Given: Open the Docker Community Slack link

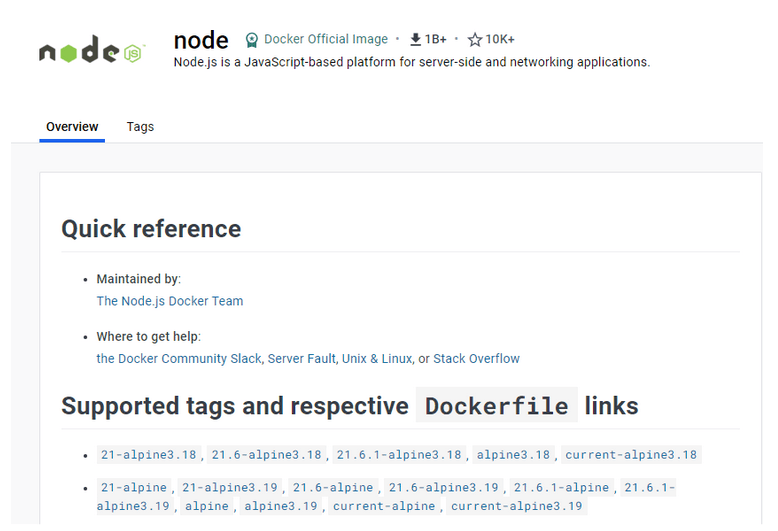Looking at the screenshot, I should (179, 359).
